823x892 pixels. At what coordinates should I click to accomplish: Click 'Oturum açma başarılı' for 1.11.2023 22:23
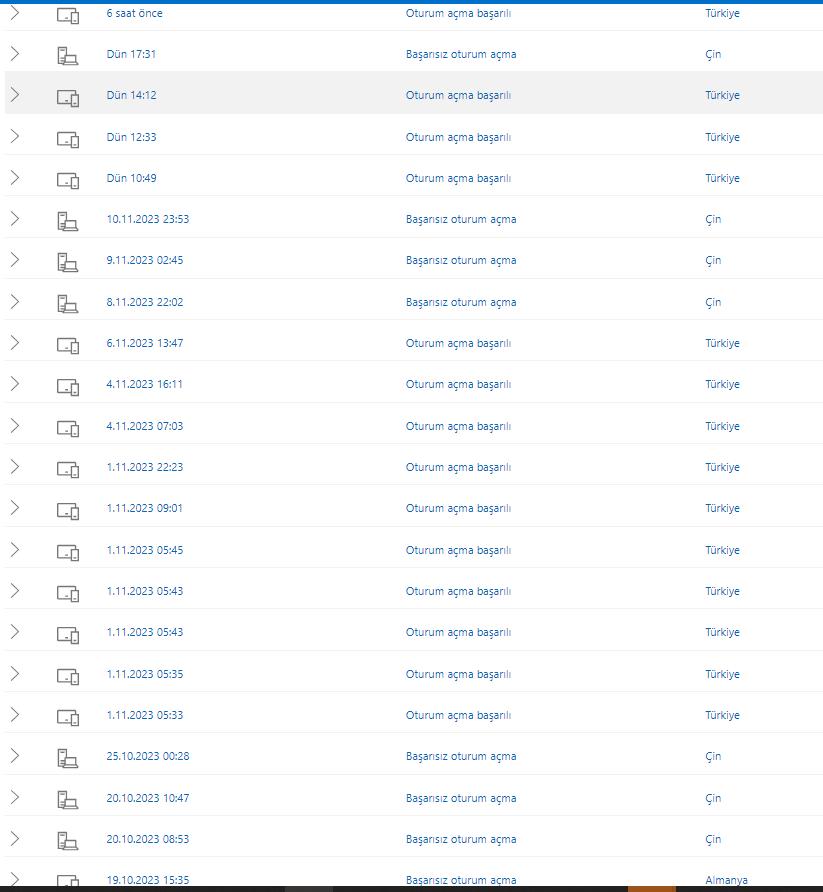(458, 468)
